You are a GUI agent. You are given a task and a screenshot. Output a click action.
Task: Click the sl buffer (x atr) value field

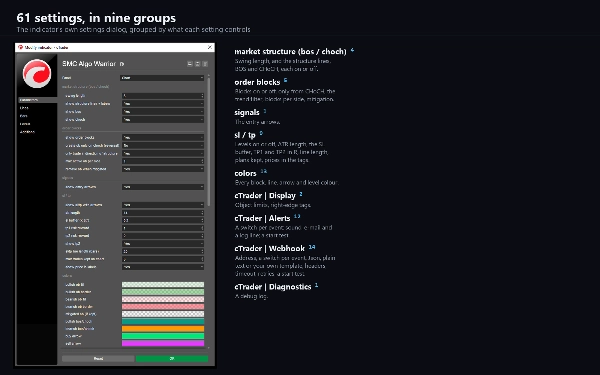pos(163,220)
